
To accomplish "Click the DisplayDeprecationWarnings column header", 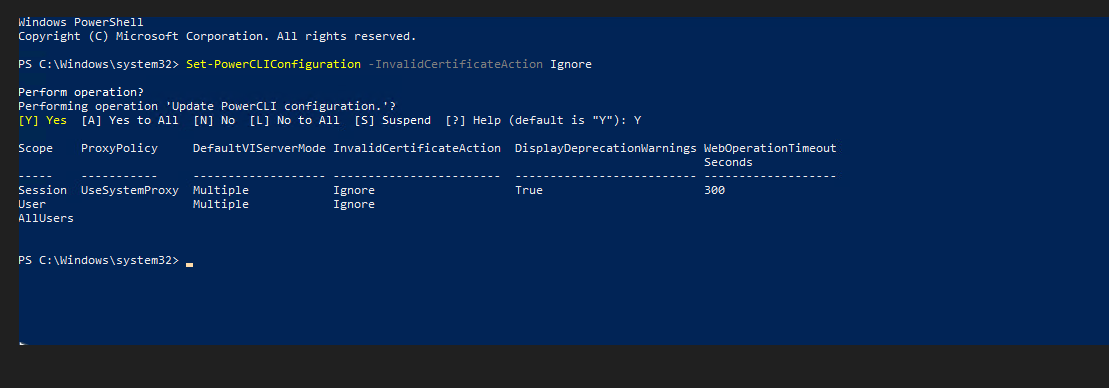I will coord(605,148).
